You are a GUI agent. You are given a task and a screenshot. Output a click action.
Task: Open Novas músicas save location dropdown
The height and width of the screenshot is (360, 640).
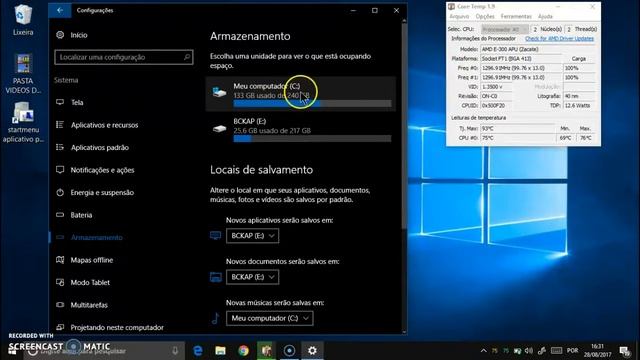coord(270,318)
